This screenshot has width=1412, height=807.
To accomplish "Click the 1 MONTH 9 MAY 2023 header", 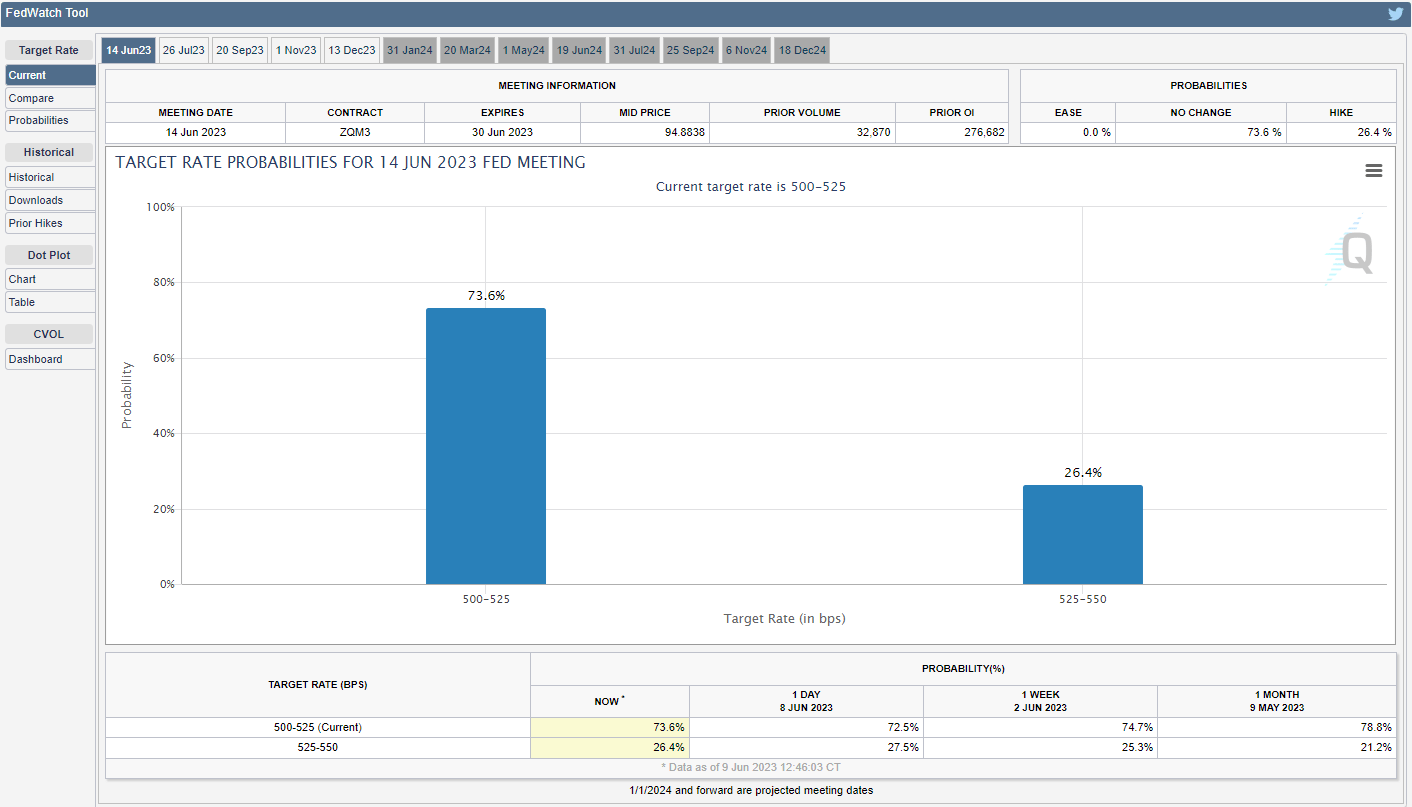I will tap(1276, 701).
